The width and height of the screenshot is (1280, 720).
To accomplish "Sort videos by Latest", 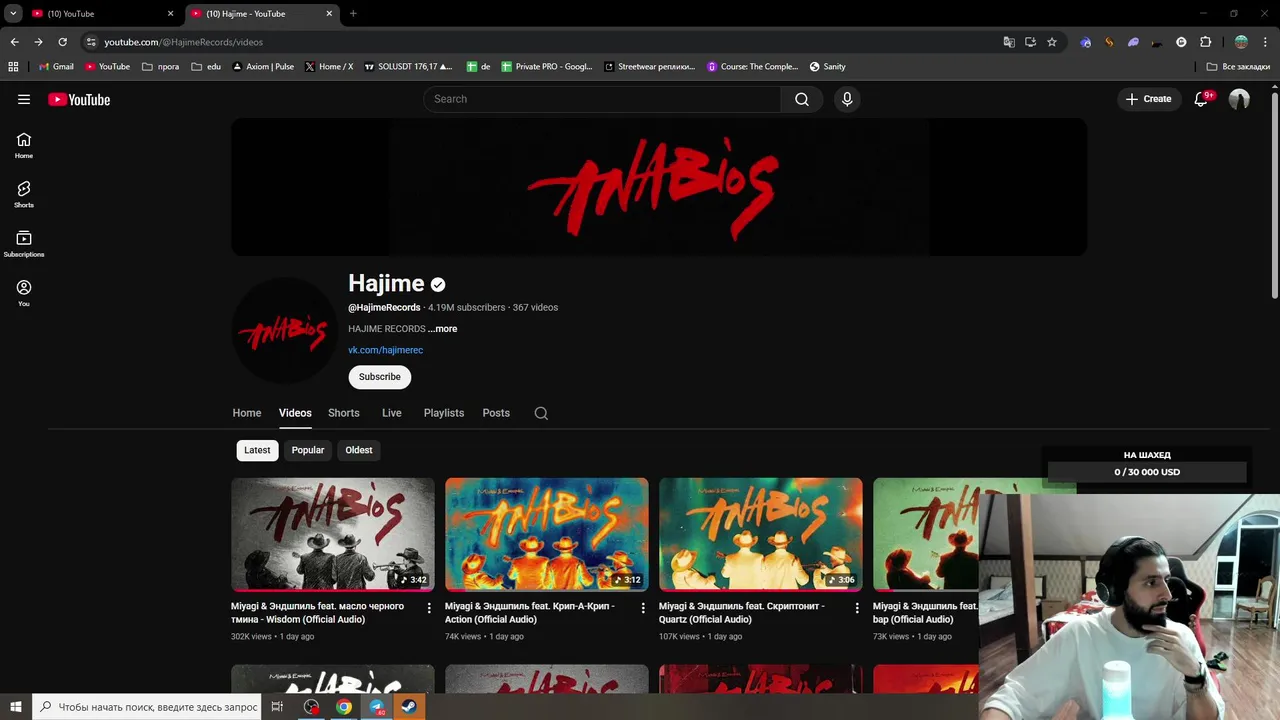I will [257, 450].
